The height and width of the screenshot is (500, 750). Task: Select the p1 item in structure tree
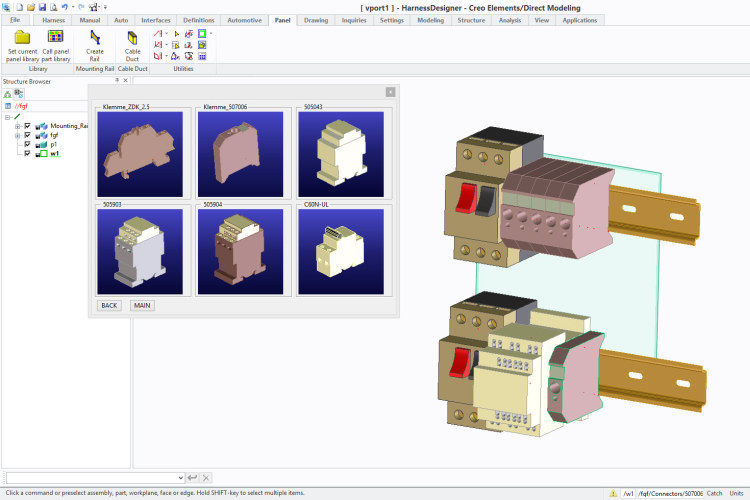53,144
